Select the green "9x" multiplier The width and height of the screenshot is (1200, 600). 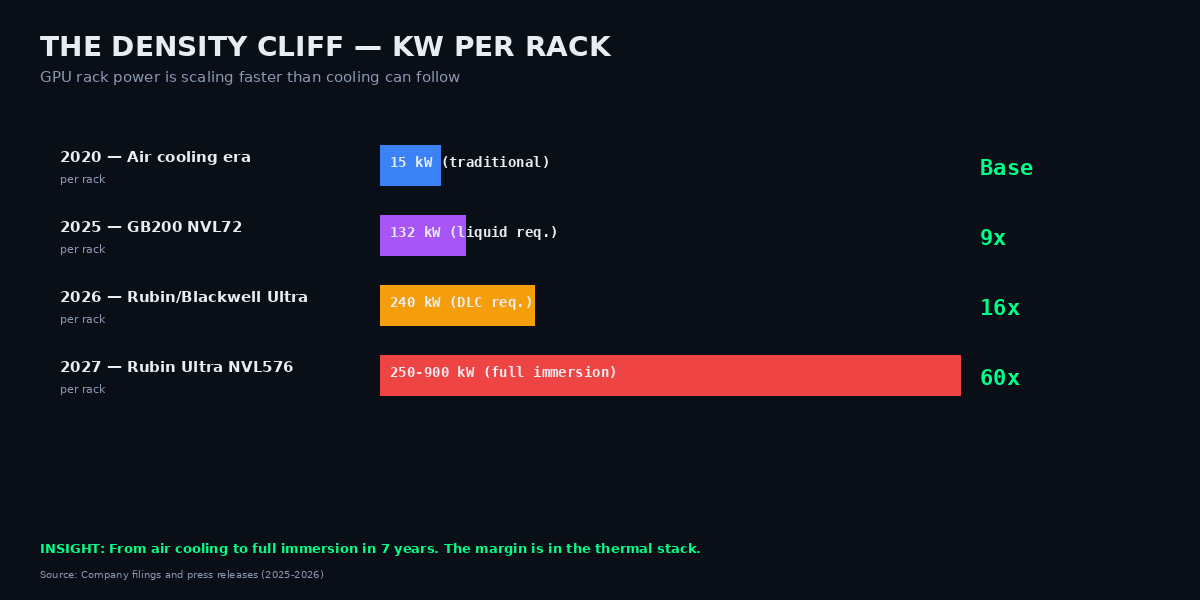(992, 239)
